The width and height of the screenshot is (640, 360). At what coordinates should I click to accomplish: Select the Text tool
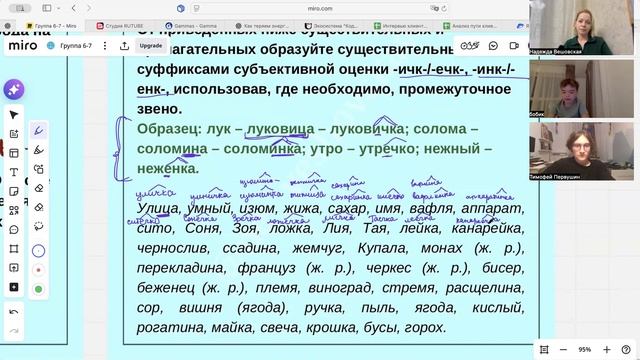14,172
